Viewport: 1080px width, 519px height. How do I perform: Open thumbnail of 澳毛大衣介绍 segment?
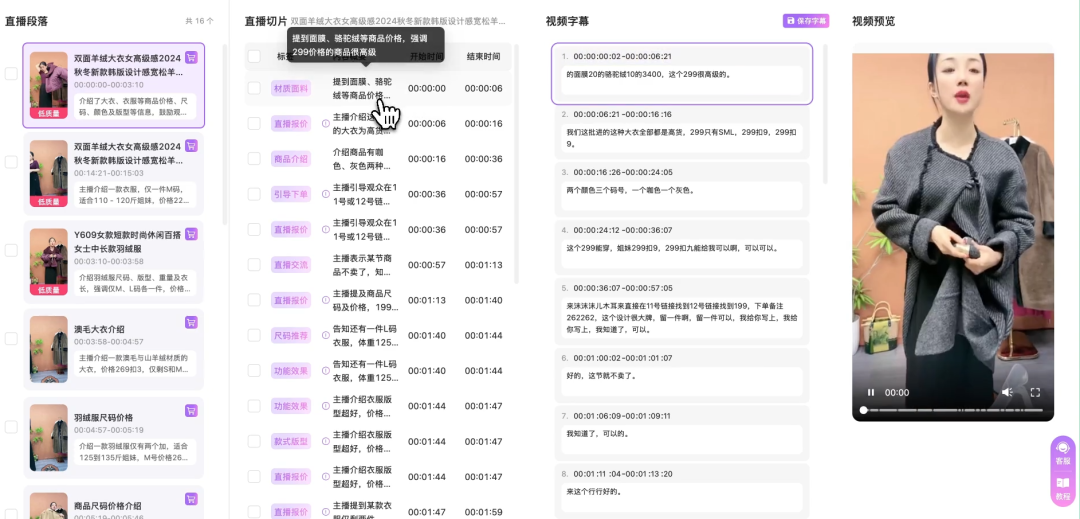tap(49, 350)
